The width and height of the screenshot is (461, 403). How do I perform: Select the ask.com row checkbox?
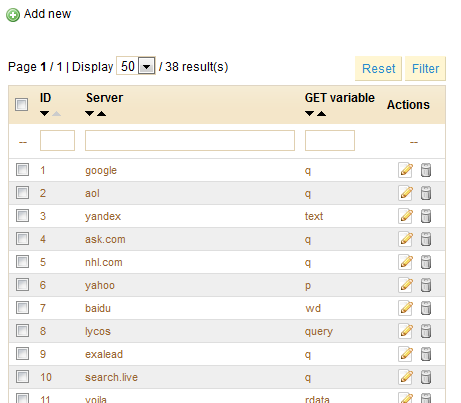coord(22,238)
